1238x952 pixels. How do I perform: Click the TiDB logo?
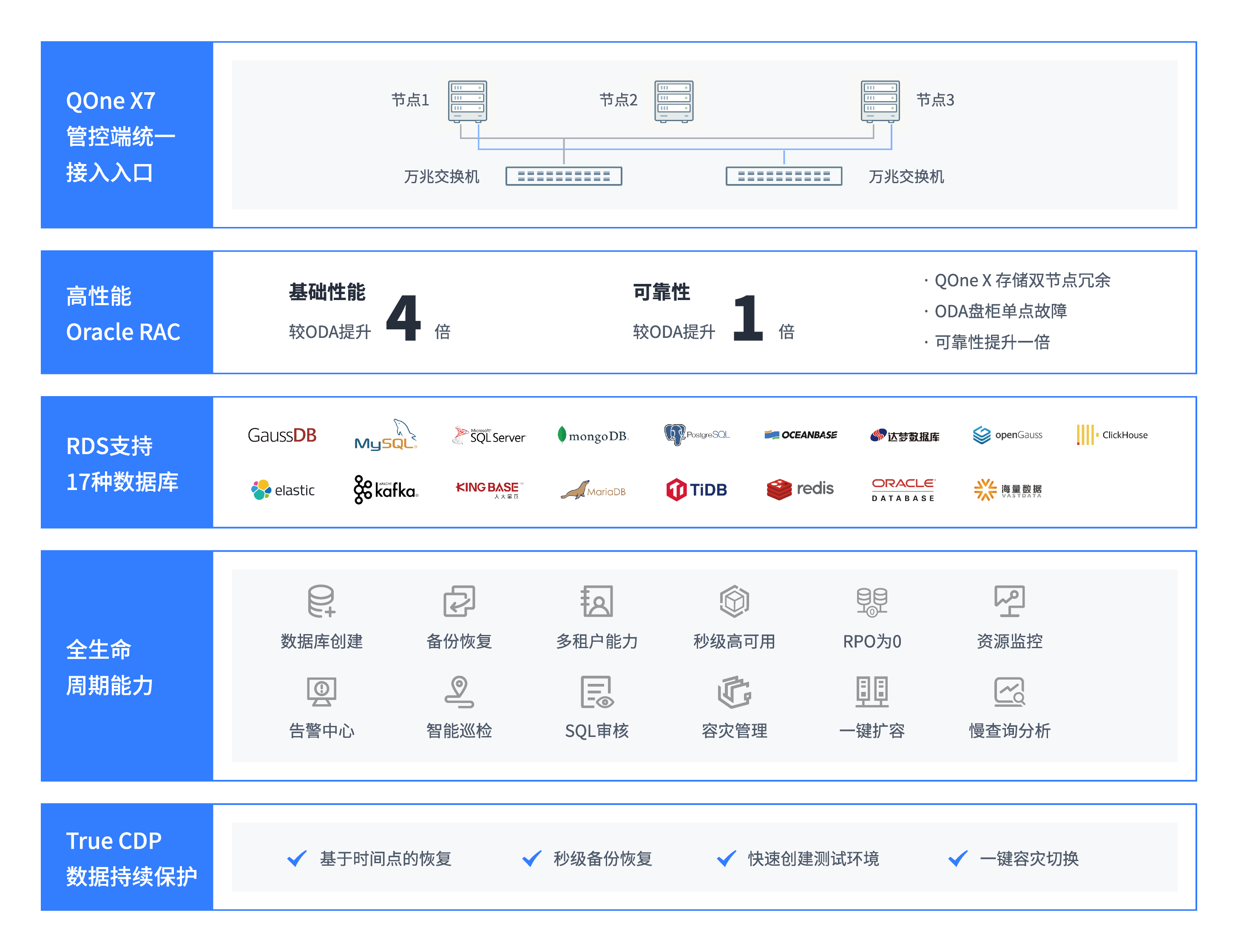697,490
